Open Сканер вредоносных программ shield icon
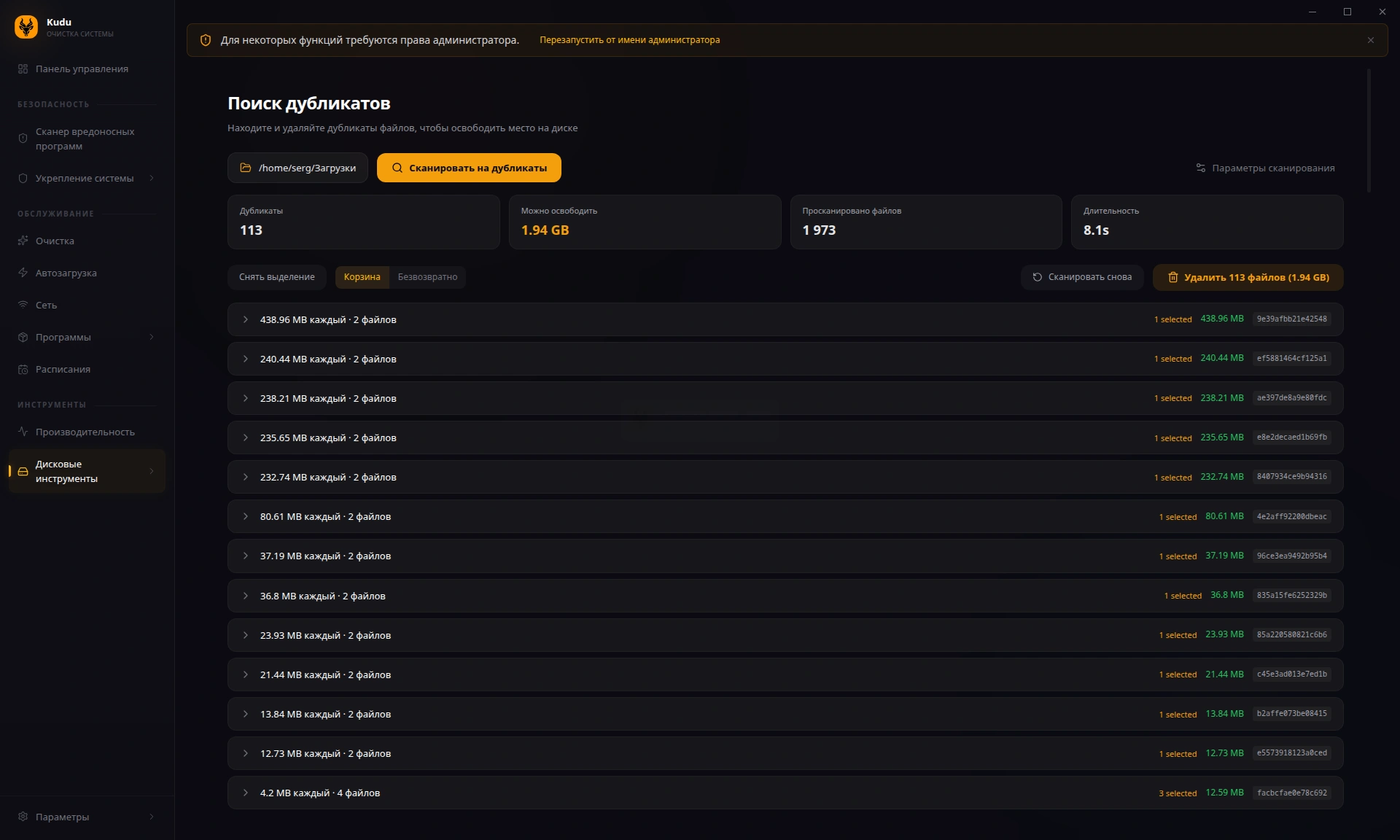This screenshot has height=840, width=1400. (x=23, y=139)
